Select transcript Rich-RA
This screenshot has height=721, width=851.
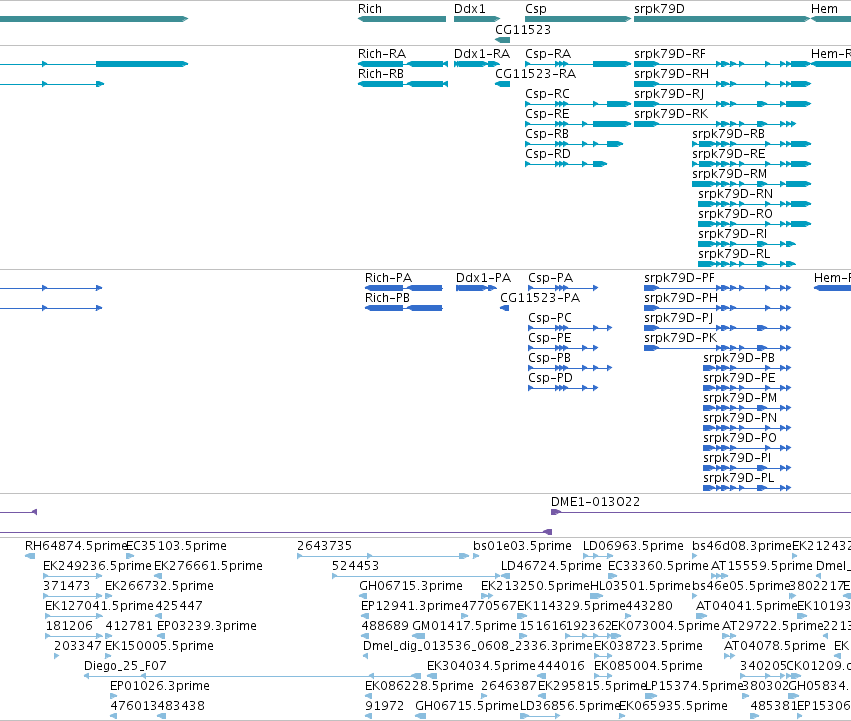pos(382,54)
